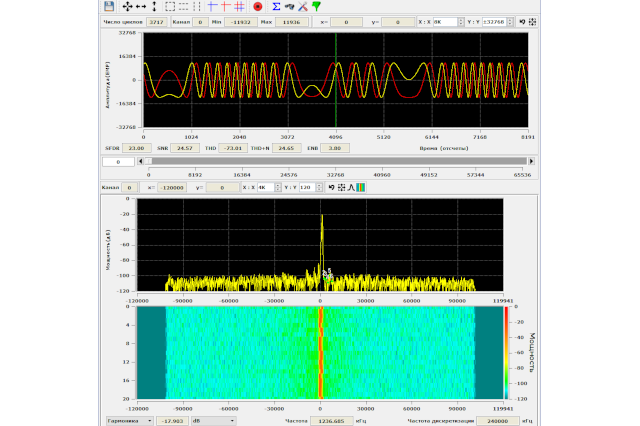Click the green filter funnel icon

click(x=316, y=6)
